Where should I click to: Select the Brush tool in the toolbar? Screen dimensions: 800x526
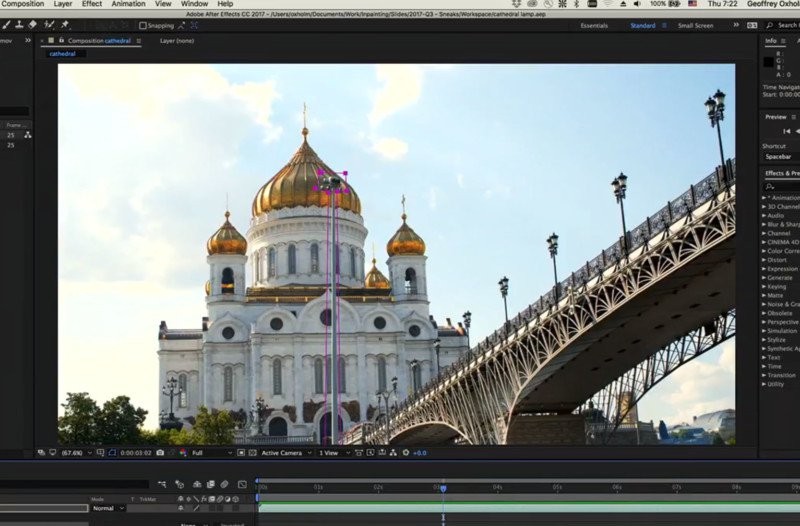pyautogui.click(x=6, y=24)
